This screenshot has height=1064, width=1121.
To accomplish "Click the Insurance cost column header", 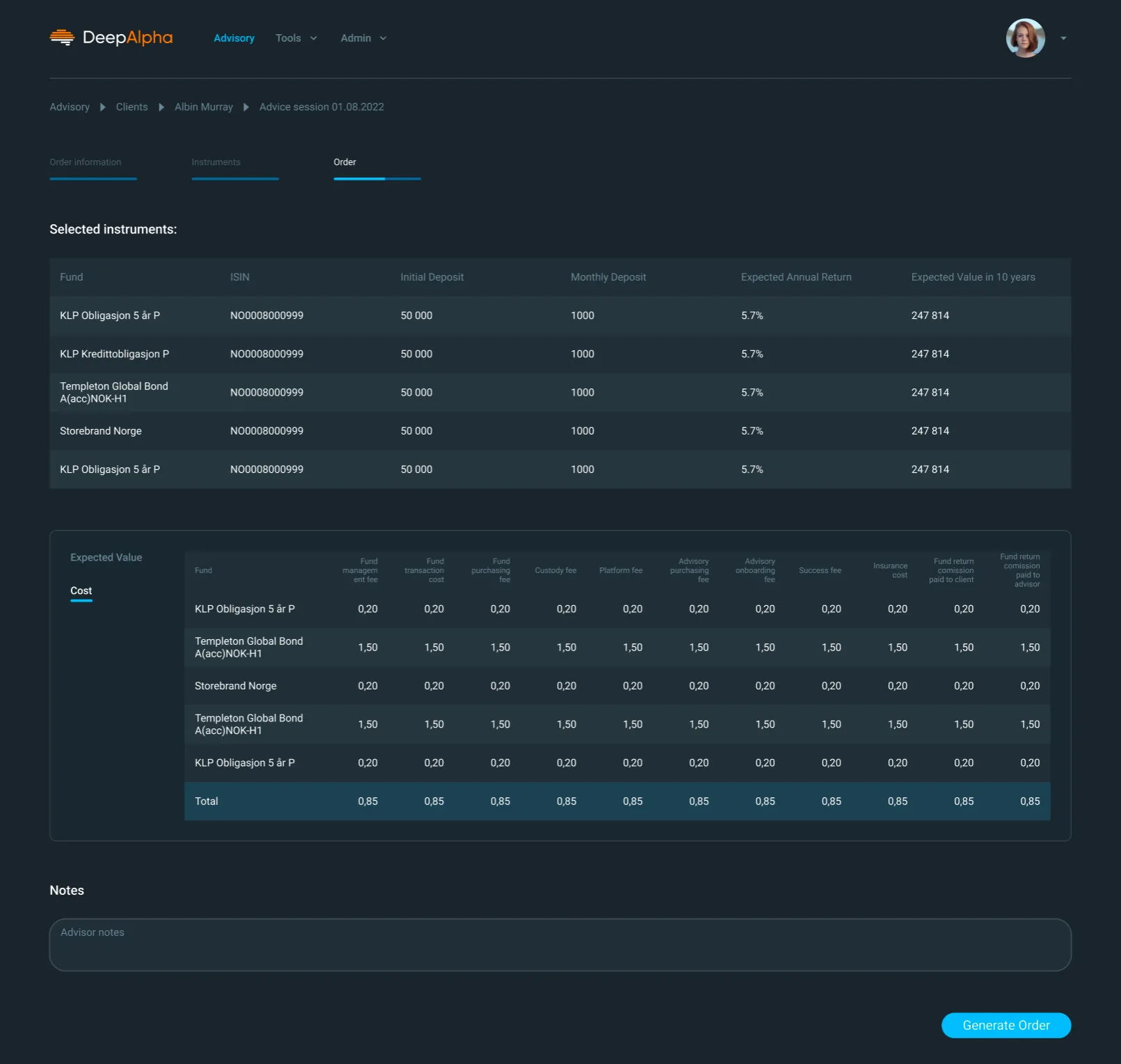I will (x=891, y=570).
